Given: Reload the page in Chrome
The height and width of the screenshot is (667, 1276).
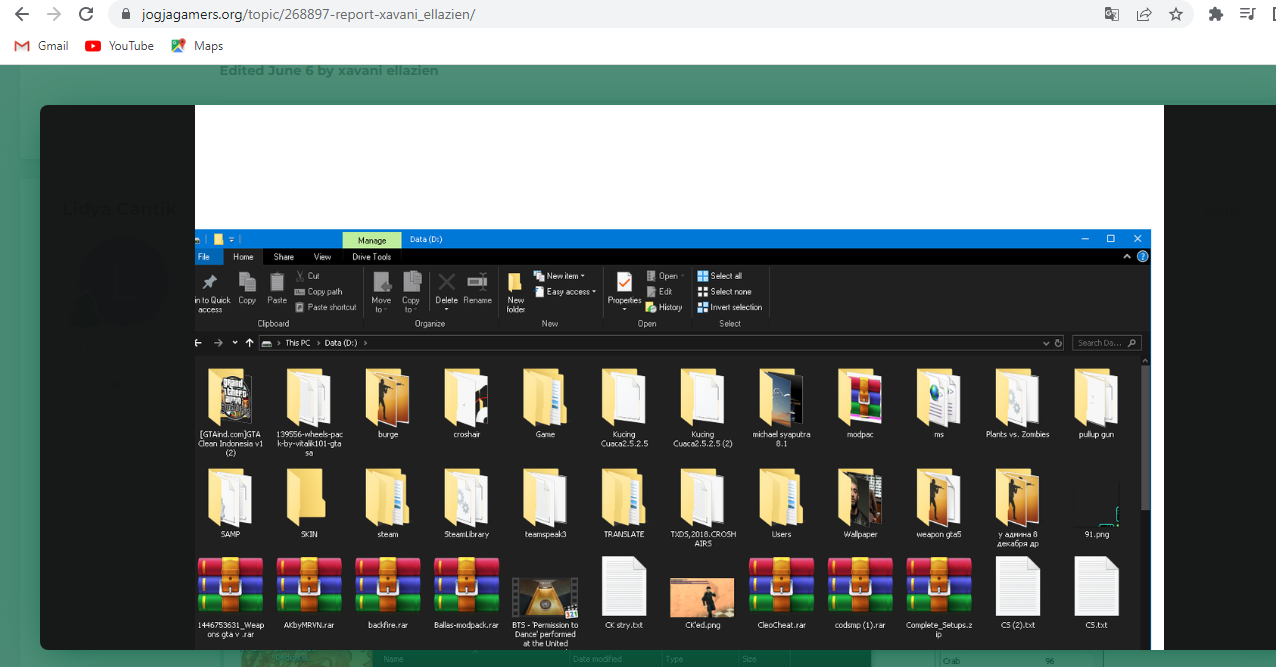Looking at the screenshot, I should point(86,14).
